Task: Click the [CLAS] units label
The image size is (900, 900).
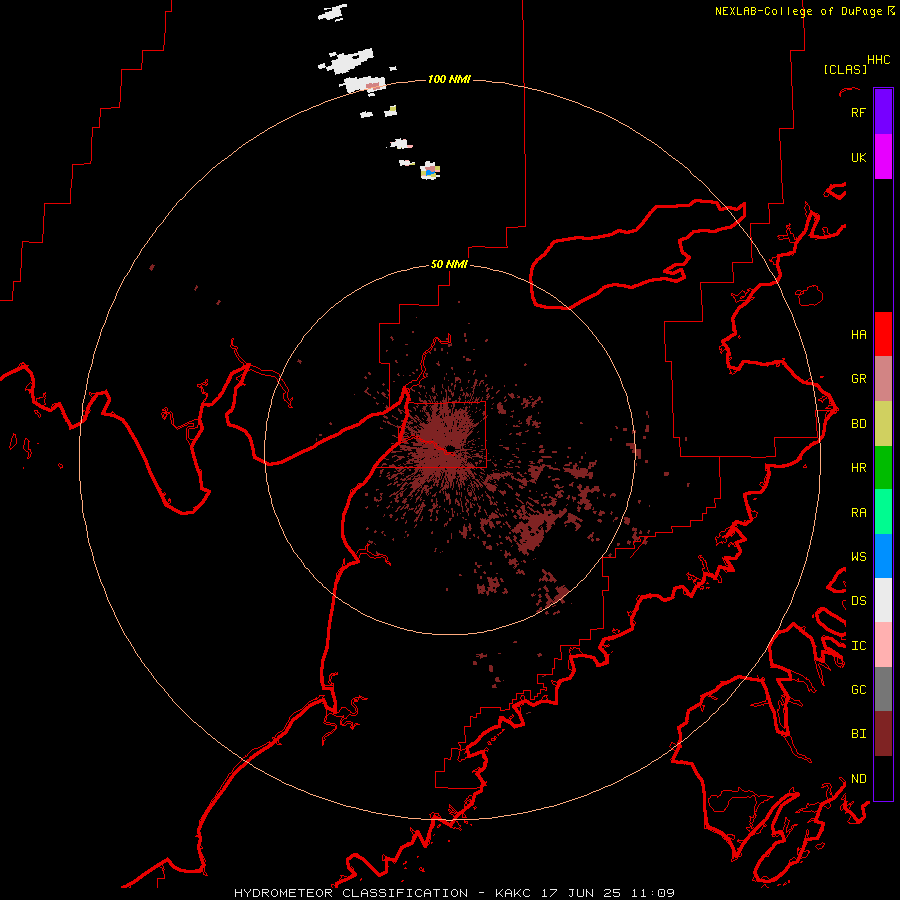Action: pyautogui.click(x=845, y=69)
